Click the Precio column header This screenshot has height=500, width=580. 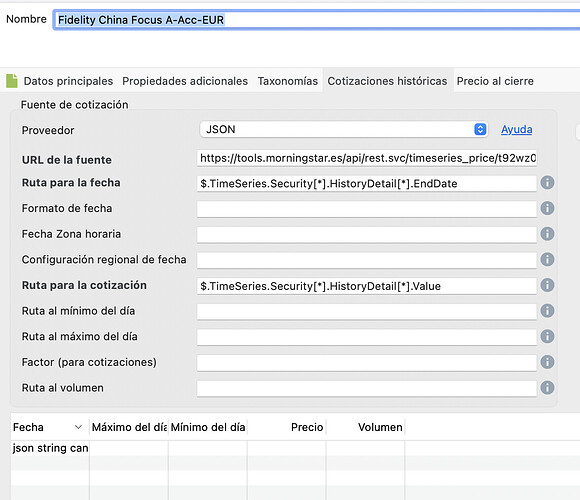(307, 427)
